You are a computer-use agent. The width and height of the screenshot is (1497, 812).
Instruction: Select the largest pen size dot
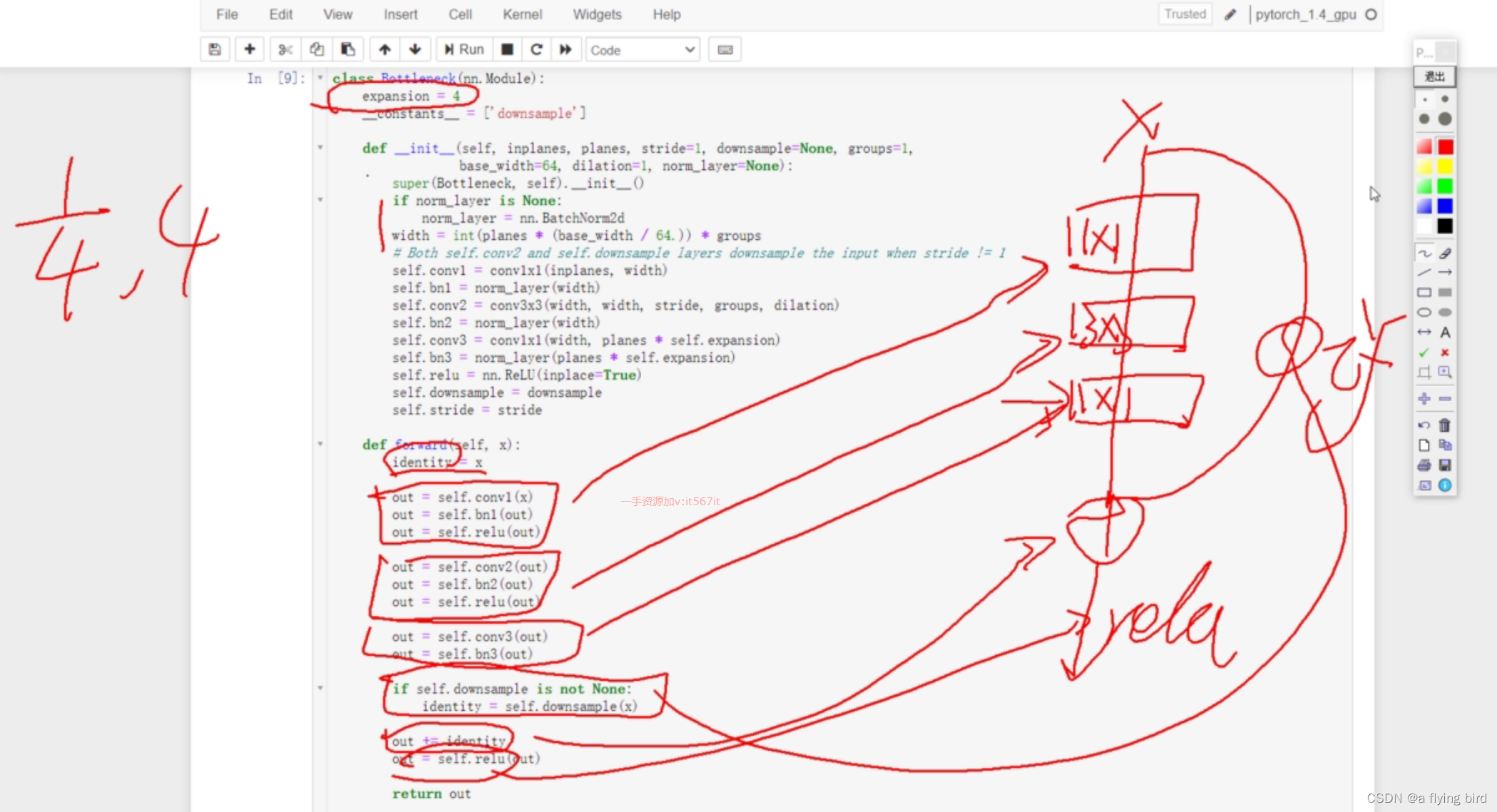click(x=1445, y=119)
